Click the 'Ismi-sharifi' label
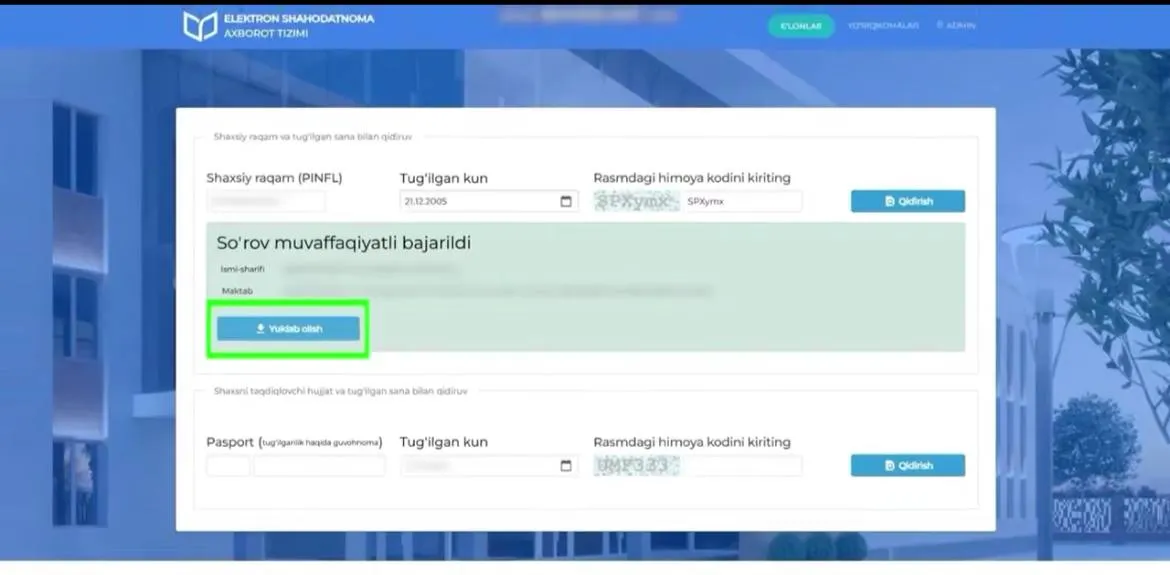 (243, 269)
